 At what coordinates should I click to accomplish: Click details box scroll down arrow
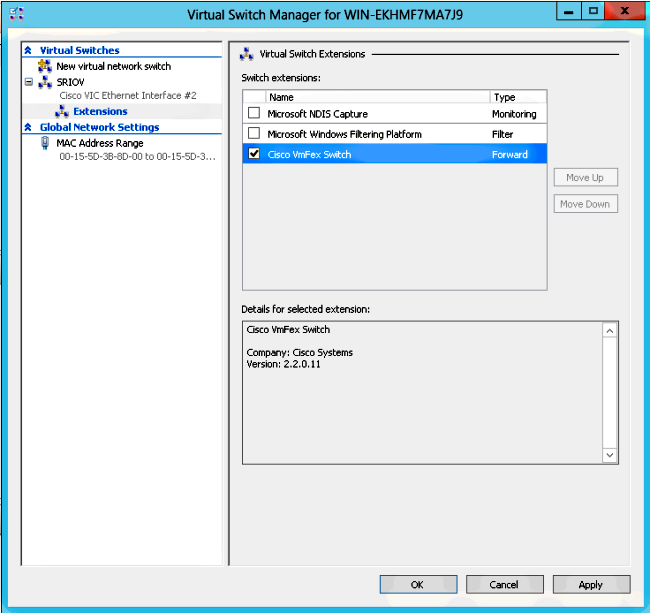point(609,455)
